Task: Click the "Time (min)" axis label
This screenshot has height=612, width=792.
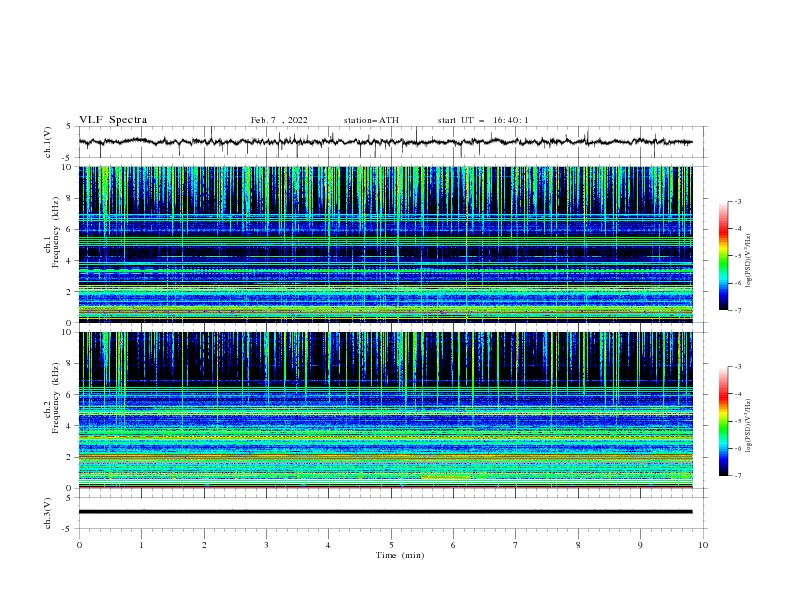Action: coord(400,555)
